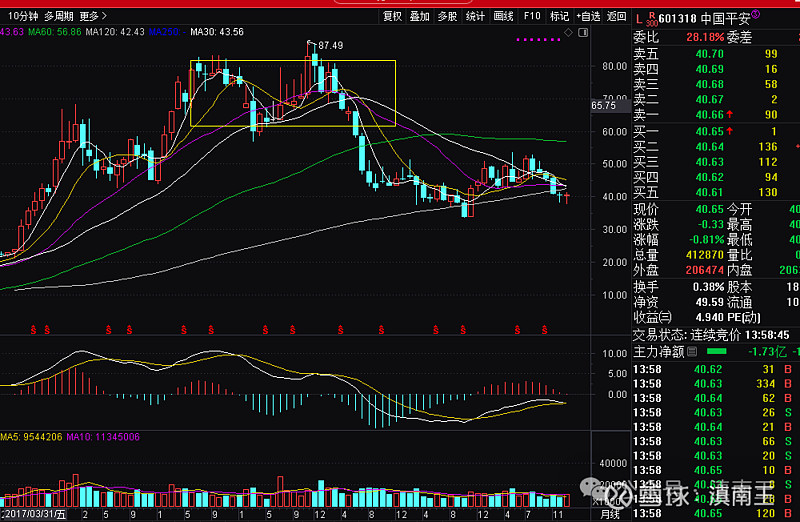Click the 87.49 high price marker

pyautogui.click(x=330, y=45)
